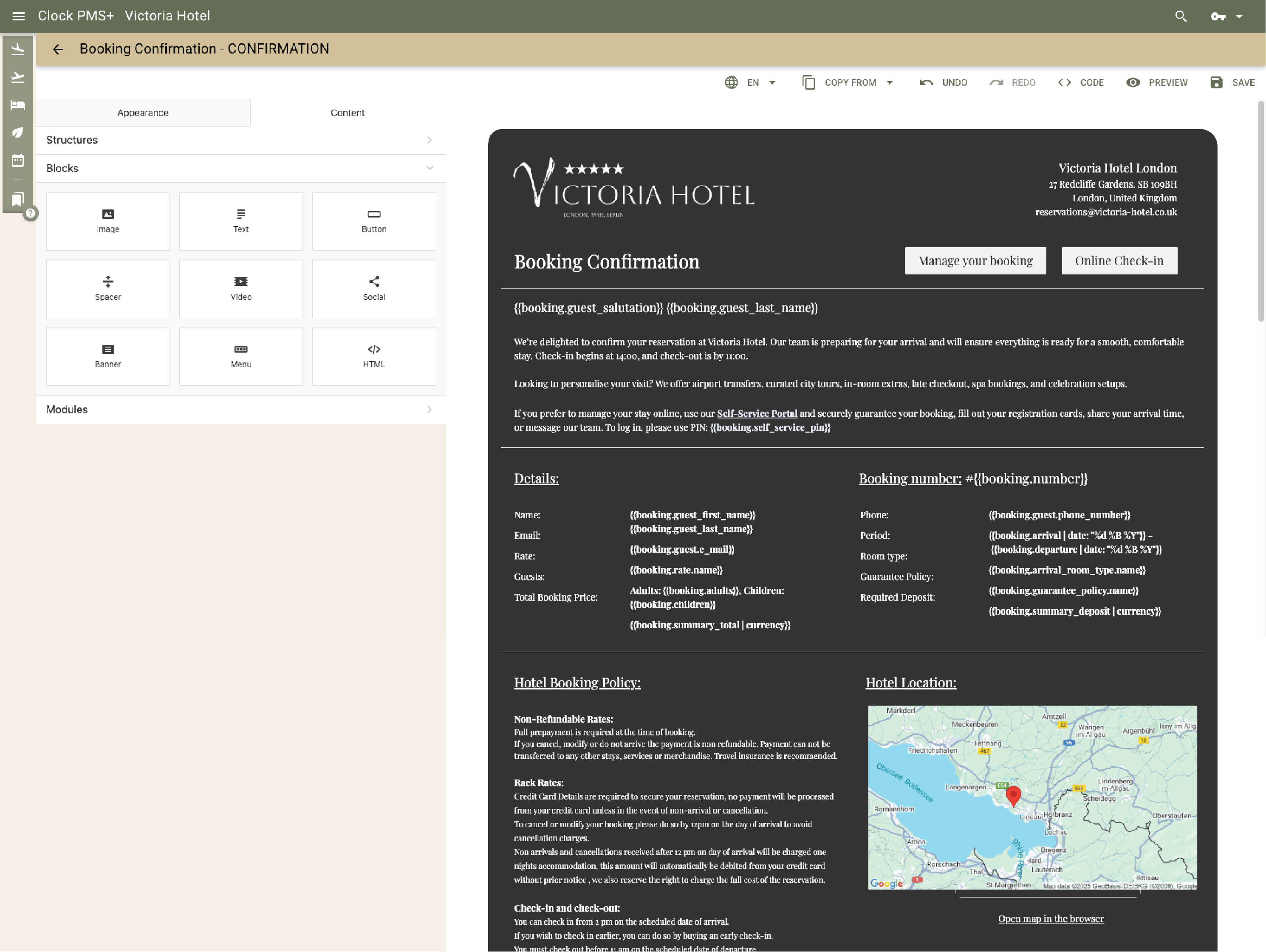Open the hamburger navigation menu

(x=18, y=16)
